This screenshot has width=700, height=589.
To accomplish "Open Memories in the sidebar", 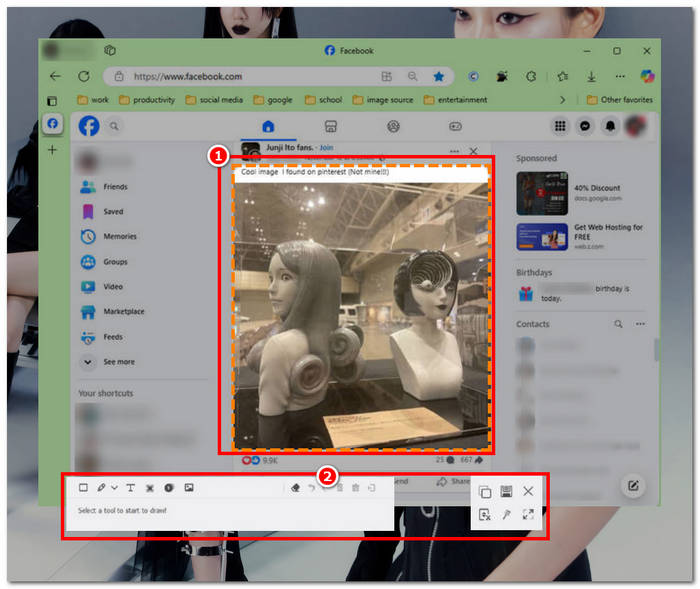I will (x=108, y=236).
